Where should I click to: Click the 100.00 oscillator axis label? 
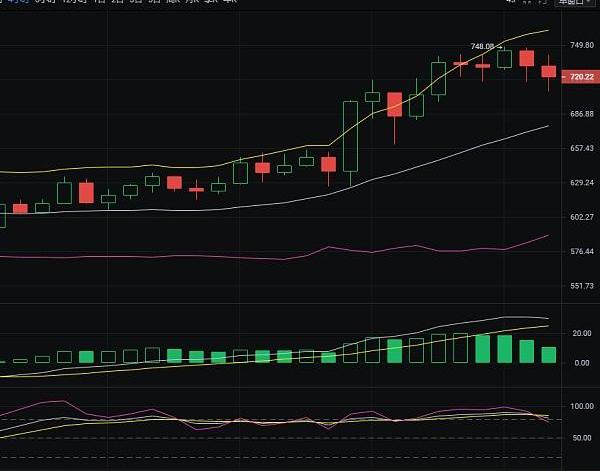click(x=581, y=407)
